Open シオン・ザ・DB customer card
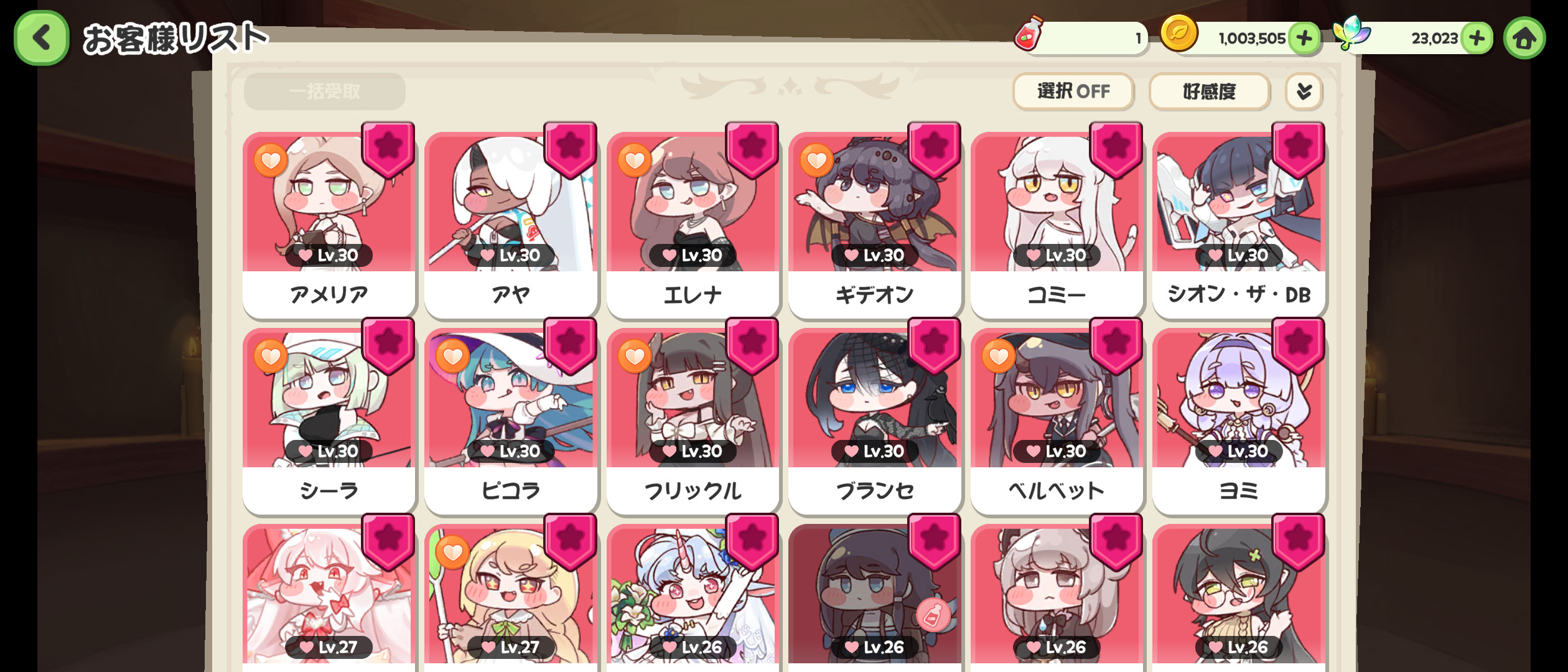1568x672 pixels. (x=1238, y=225)
